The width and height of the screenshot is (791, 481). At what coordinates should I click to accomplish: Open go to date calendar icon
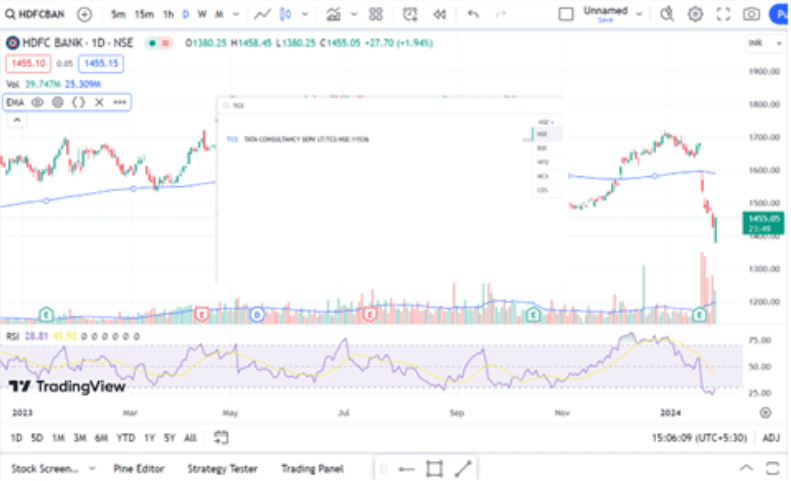pos(221,437)
